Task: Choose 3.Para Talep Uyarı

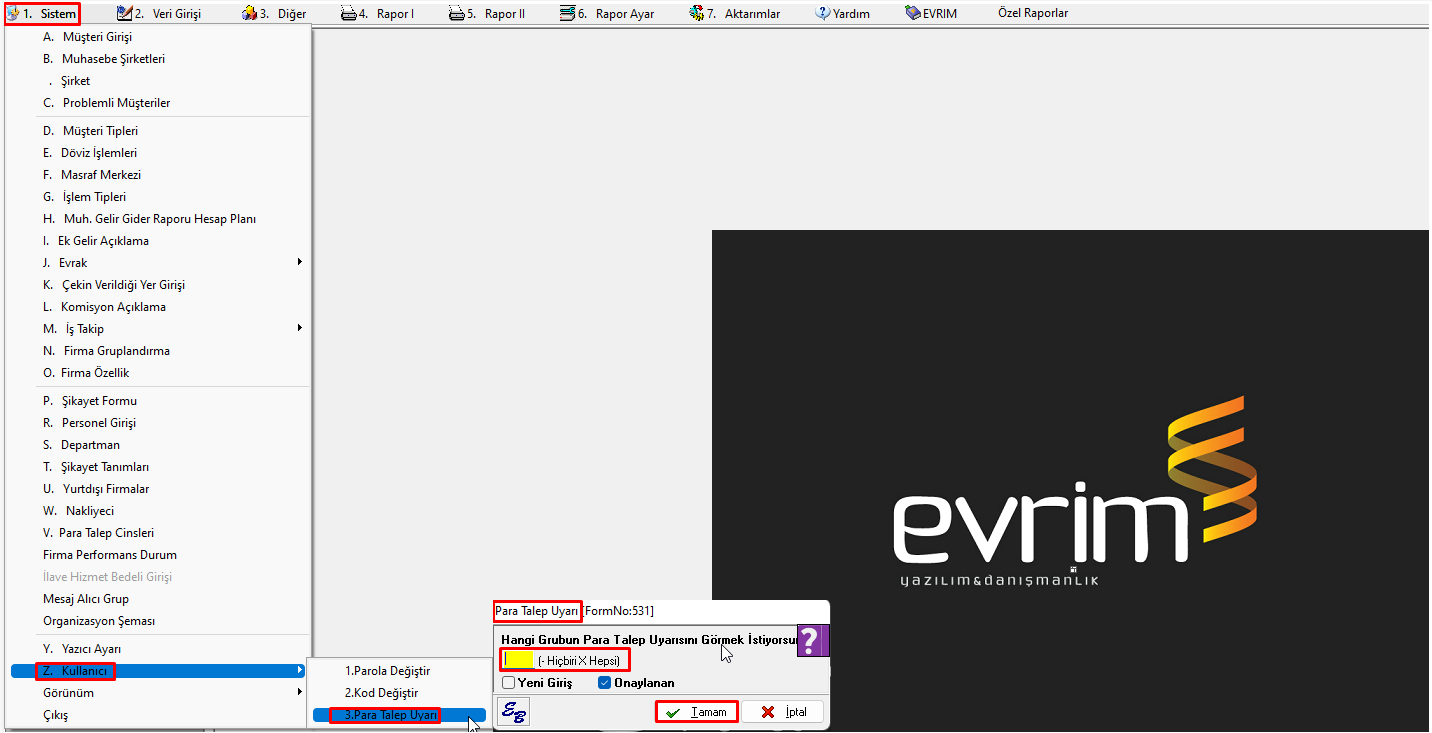Action: [399, 715]
